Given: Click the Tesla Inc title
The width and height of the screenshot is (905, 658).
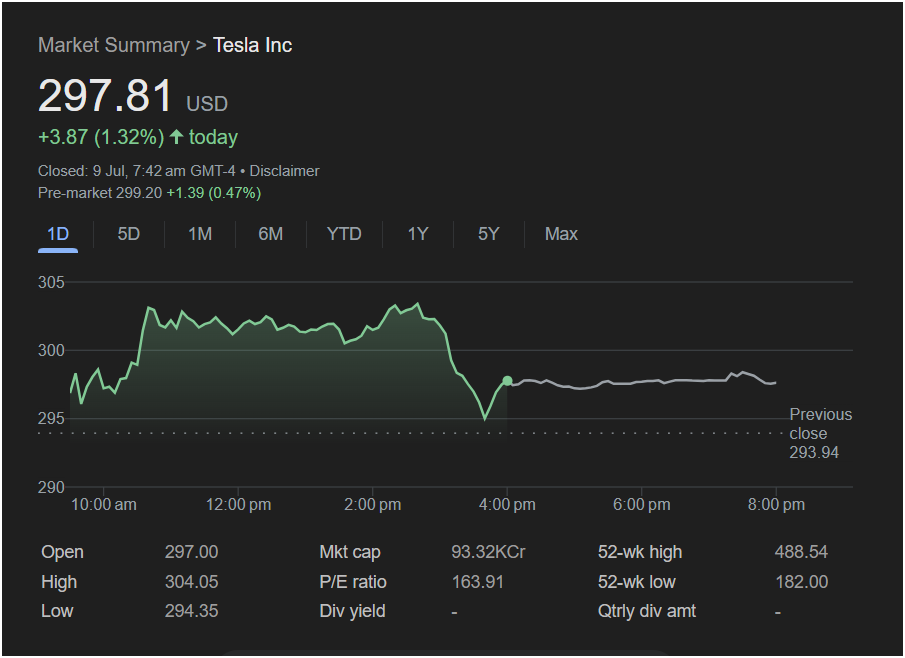Looking at the screenshot, I should [252, 45].
